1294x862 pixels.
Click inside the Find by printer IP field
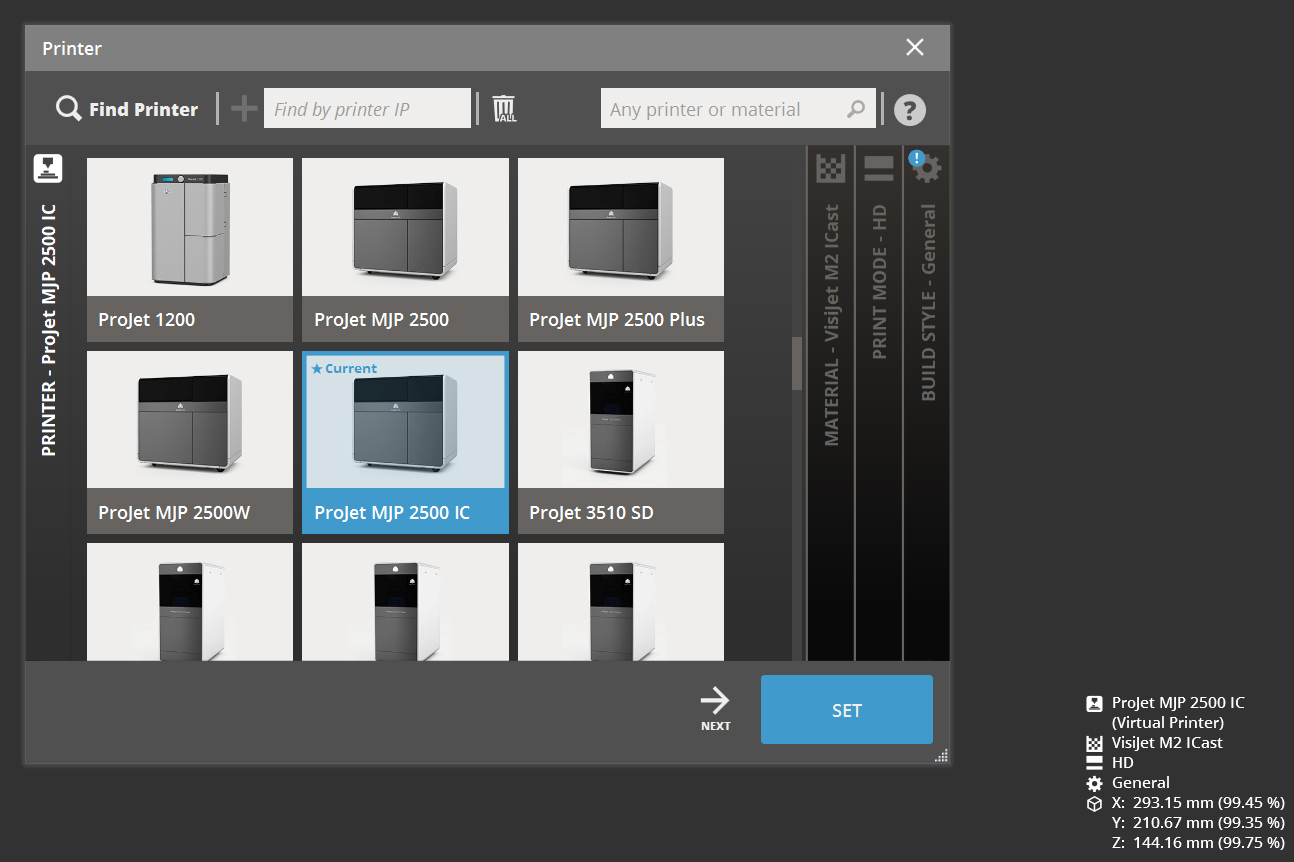click(x=367, y=107)
